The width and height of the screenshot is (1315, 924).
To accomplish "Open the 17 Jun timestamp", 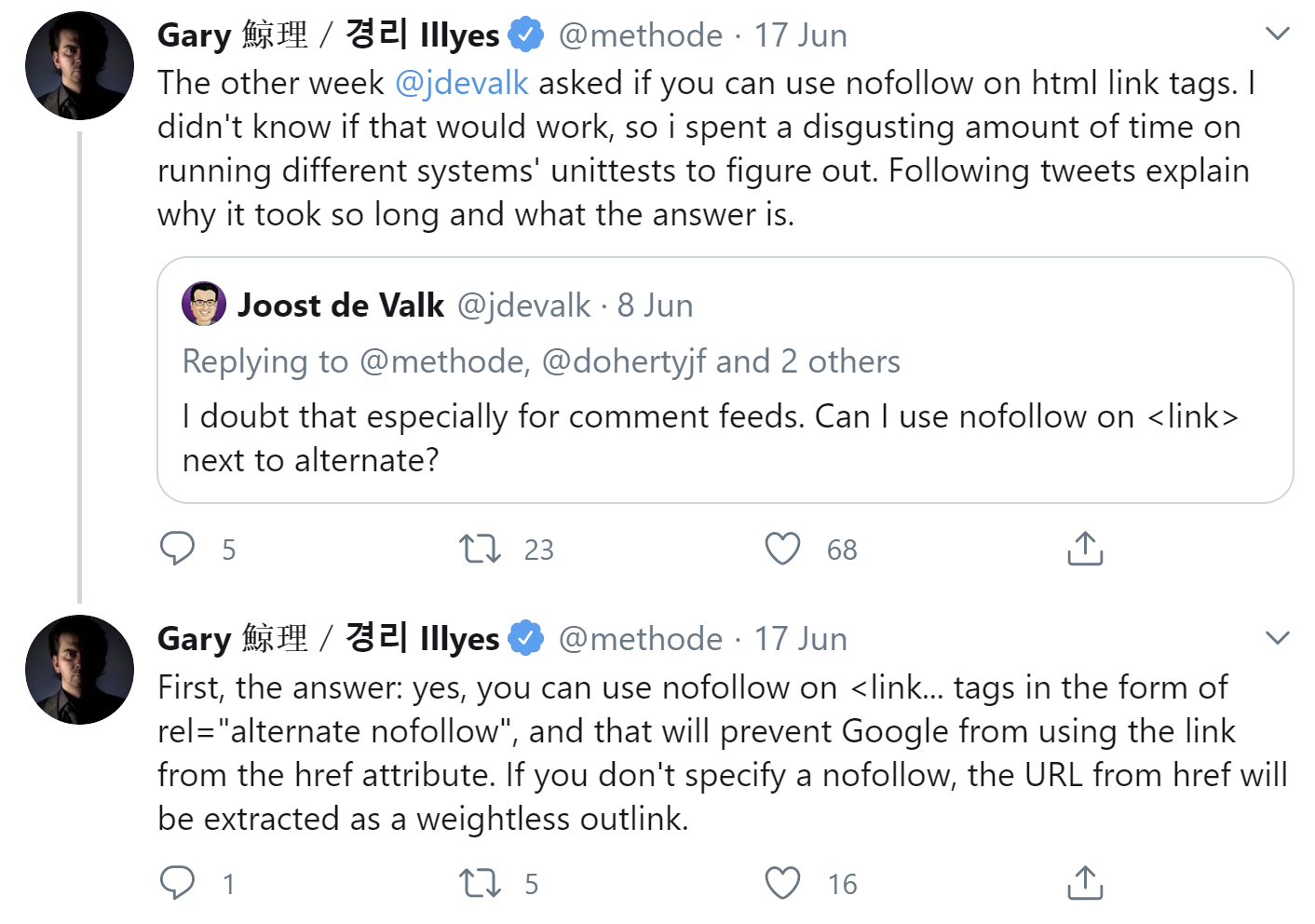I will coord(800,34).
